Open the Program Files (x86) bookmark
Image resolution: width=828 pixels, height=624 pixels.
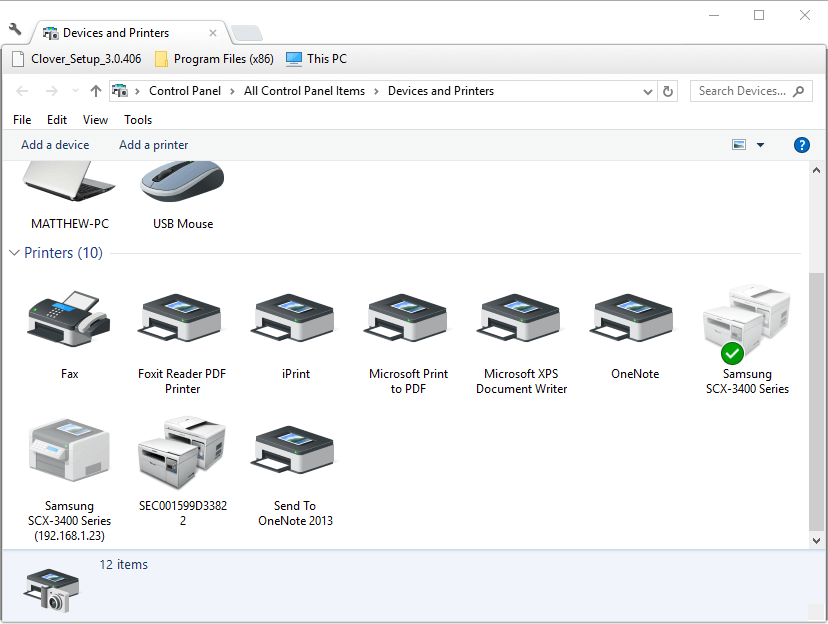[x=214, y=59]
